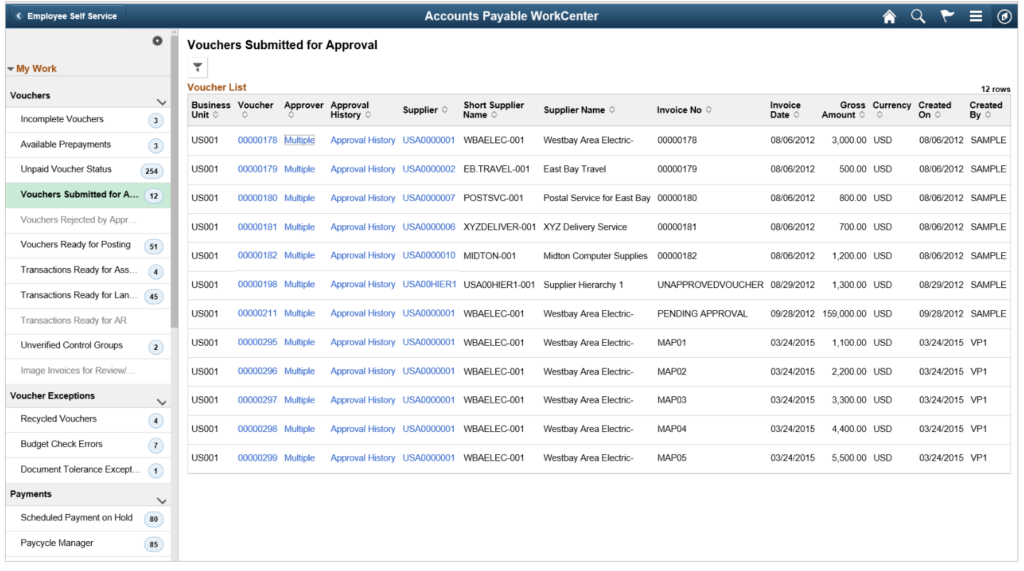Open supplier USA00HIER1 link

(429, 285)
